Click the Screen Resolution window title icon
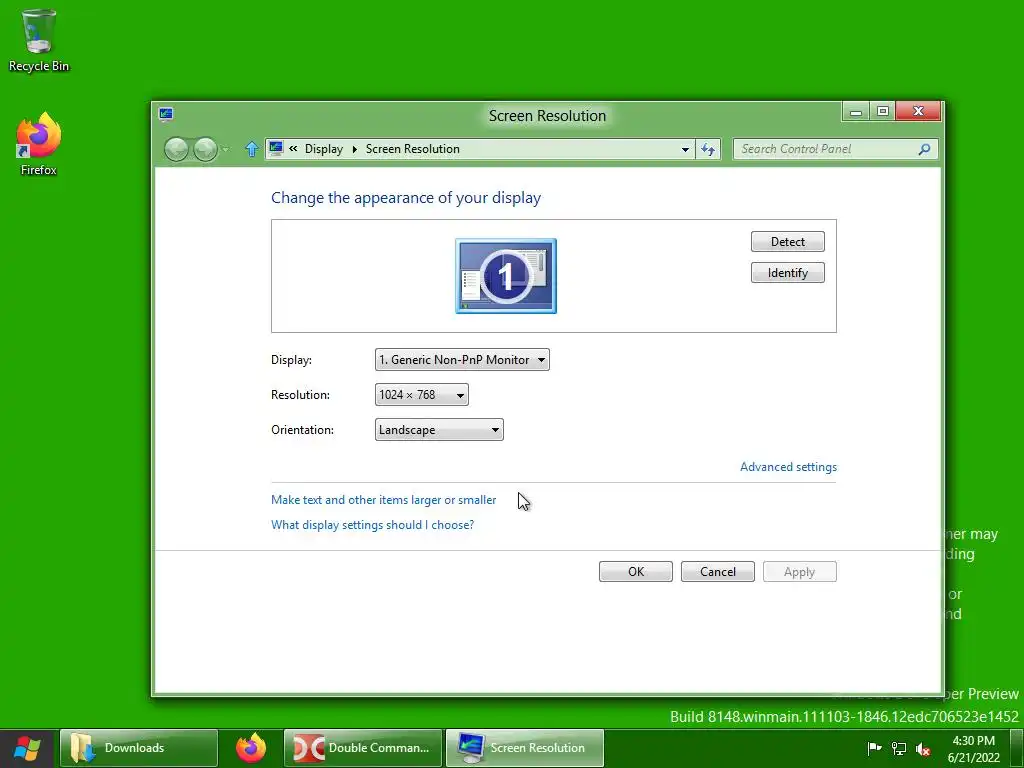This screenshot has width=1024, height=768. point(166,115)
